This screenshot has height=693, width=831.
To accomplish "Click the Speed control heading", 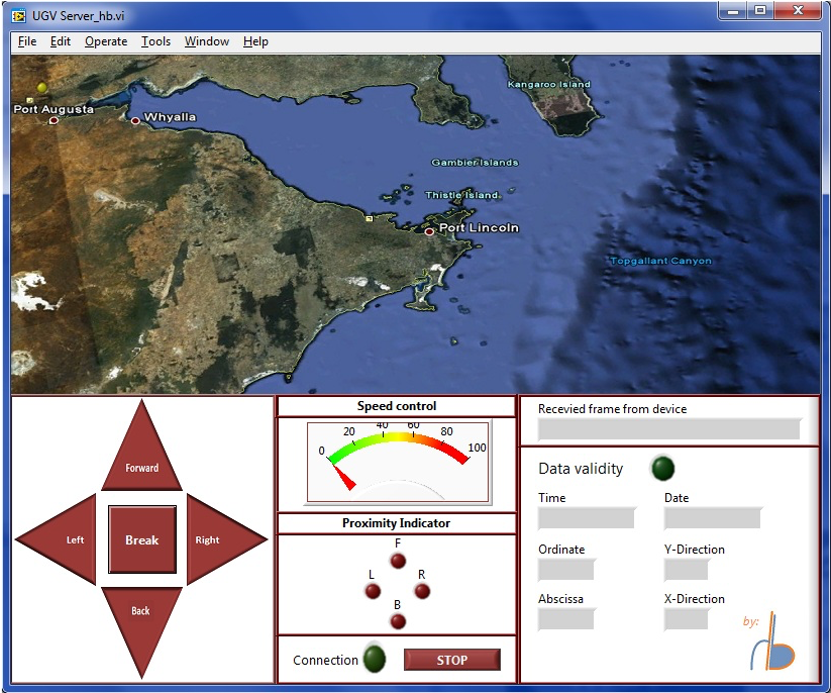I will point(396,406).
